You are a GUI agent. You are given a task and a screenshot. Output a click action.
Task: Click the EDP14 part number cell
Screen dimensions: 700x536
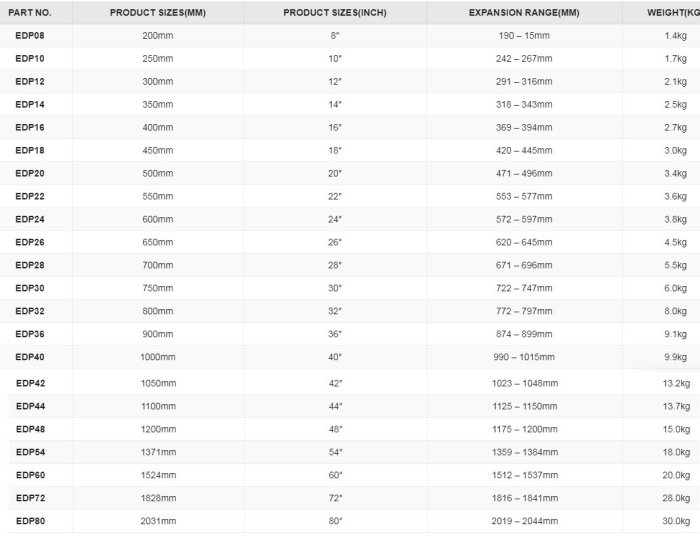point(29,104)
